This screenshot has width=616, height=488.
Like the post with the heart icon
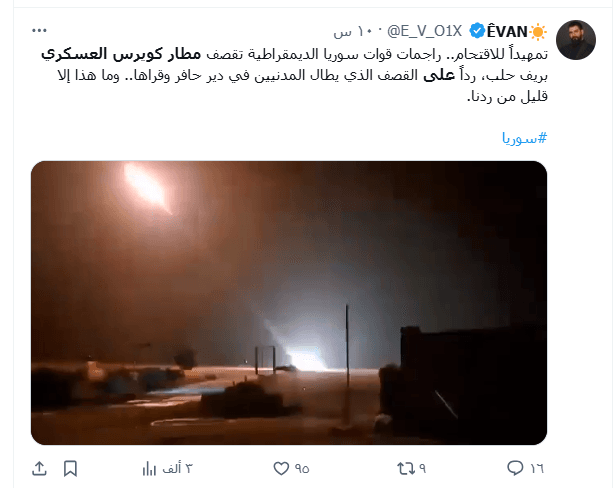(281, 468)
